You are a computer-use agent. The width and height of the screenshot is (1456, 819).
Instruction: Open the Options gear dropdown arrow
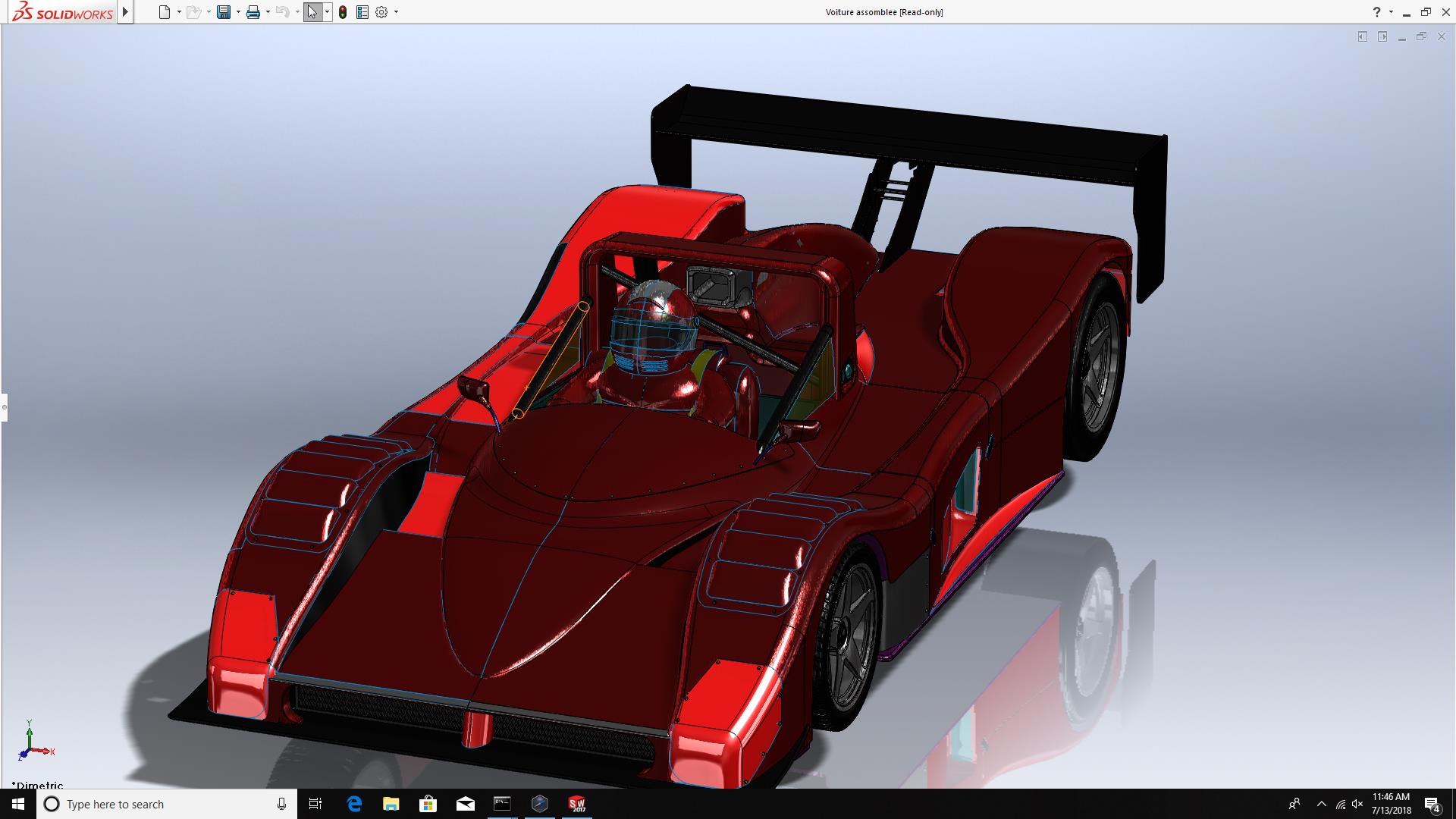click(396, 12)
